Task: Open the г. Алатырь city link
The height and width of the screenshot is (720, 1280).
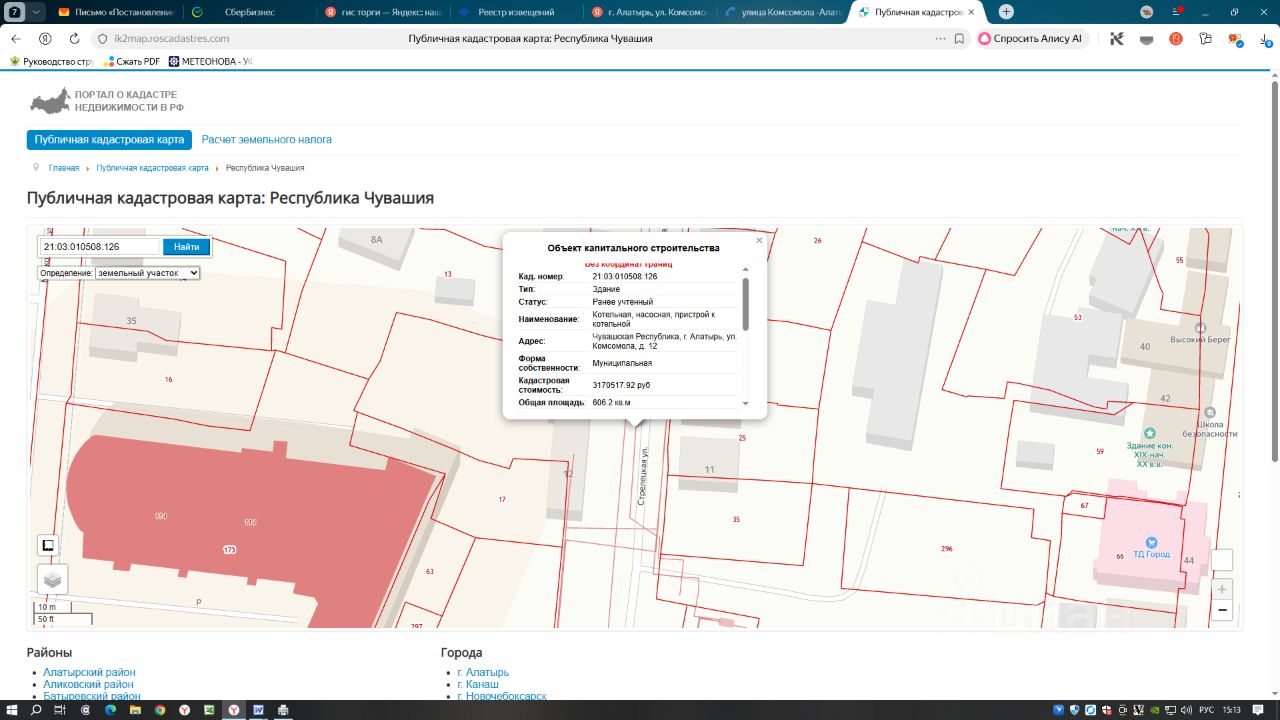Action: (483, 672)
